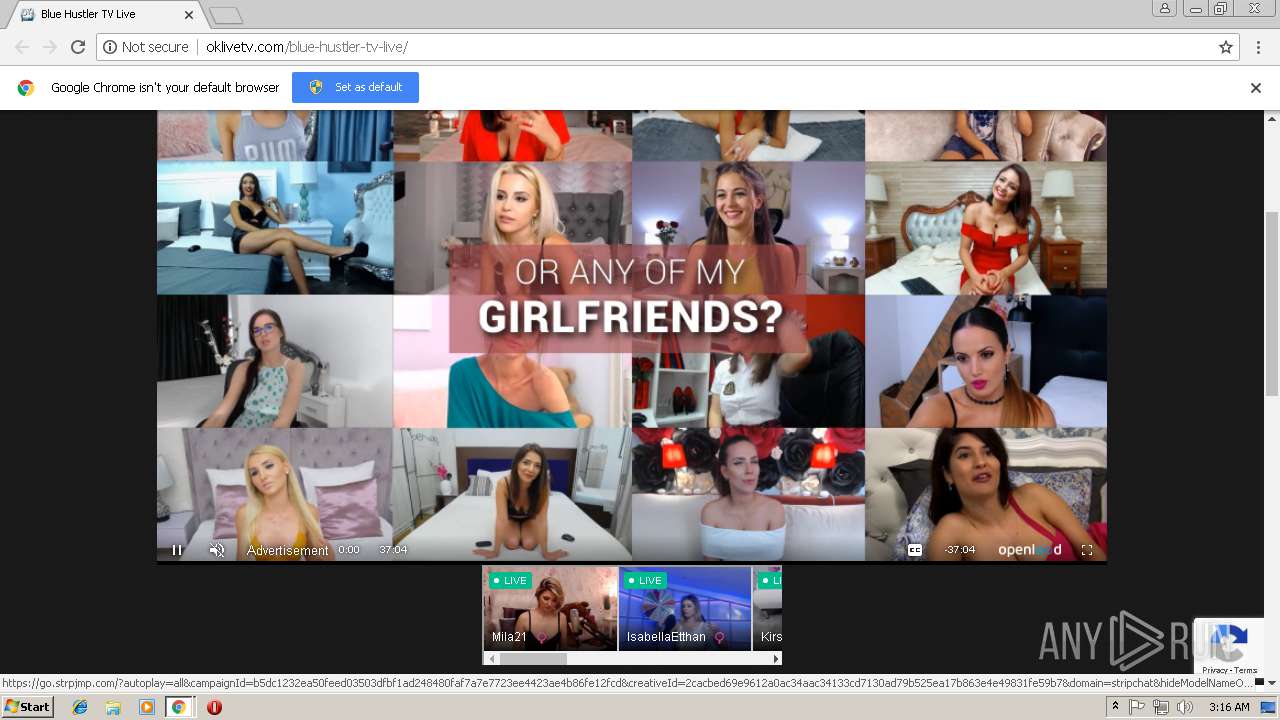This screenshot has width=1280, height=720.
Task: Click the remaining time -37:04 display
Action: (959, 550)
